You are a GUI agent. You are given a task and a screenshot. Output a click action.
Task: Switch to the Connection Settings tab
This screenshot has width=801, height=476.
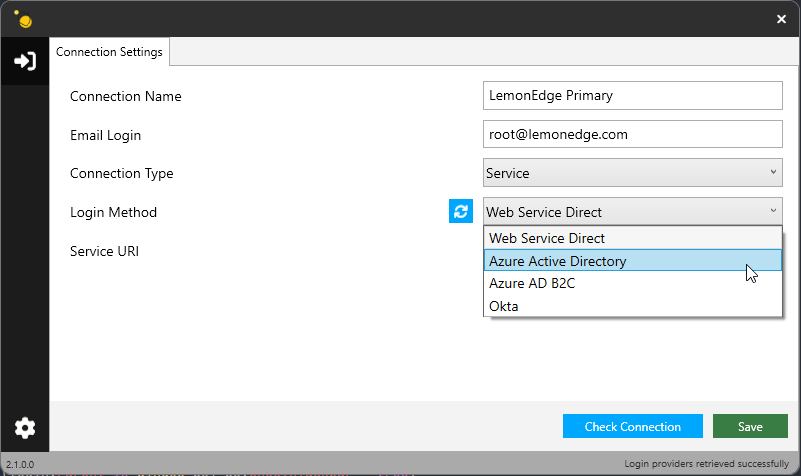(109, 52)
